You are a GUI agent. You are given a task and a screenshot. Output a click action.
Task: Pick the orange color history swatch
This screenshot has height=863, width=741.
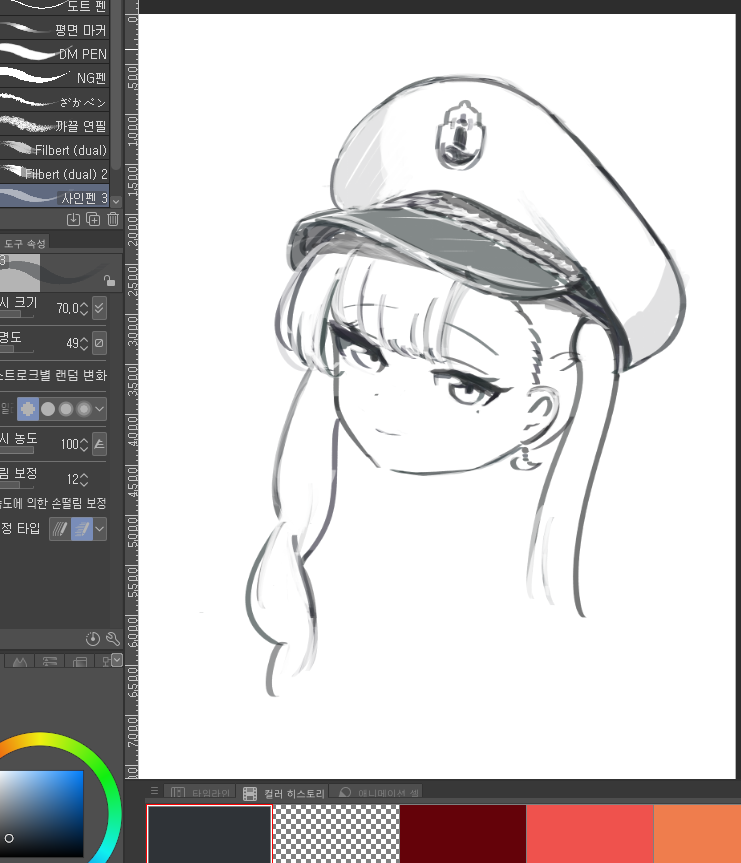tap(698, 834)
